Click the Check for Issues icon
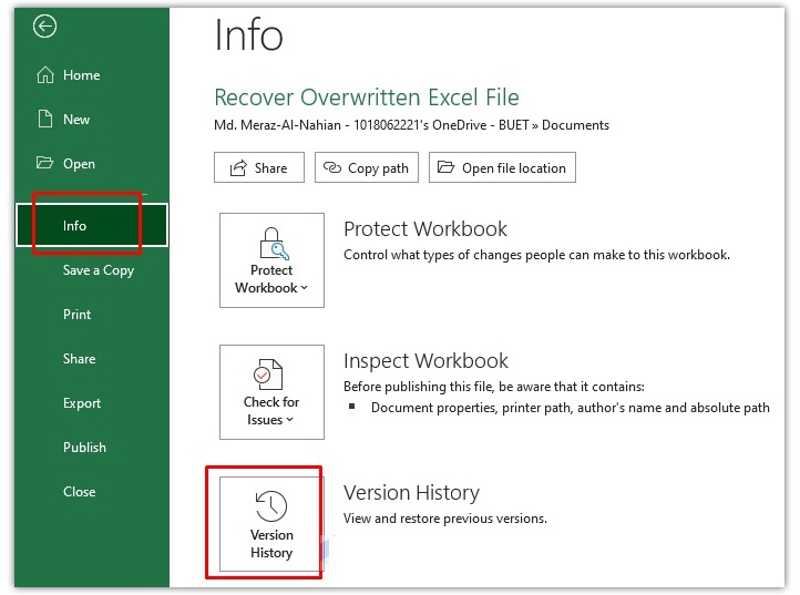The width and height of the screenshot is (800, 595). point(270,372)
